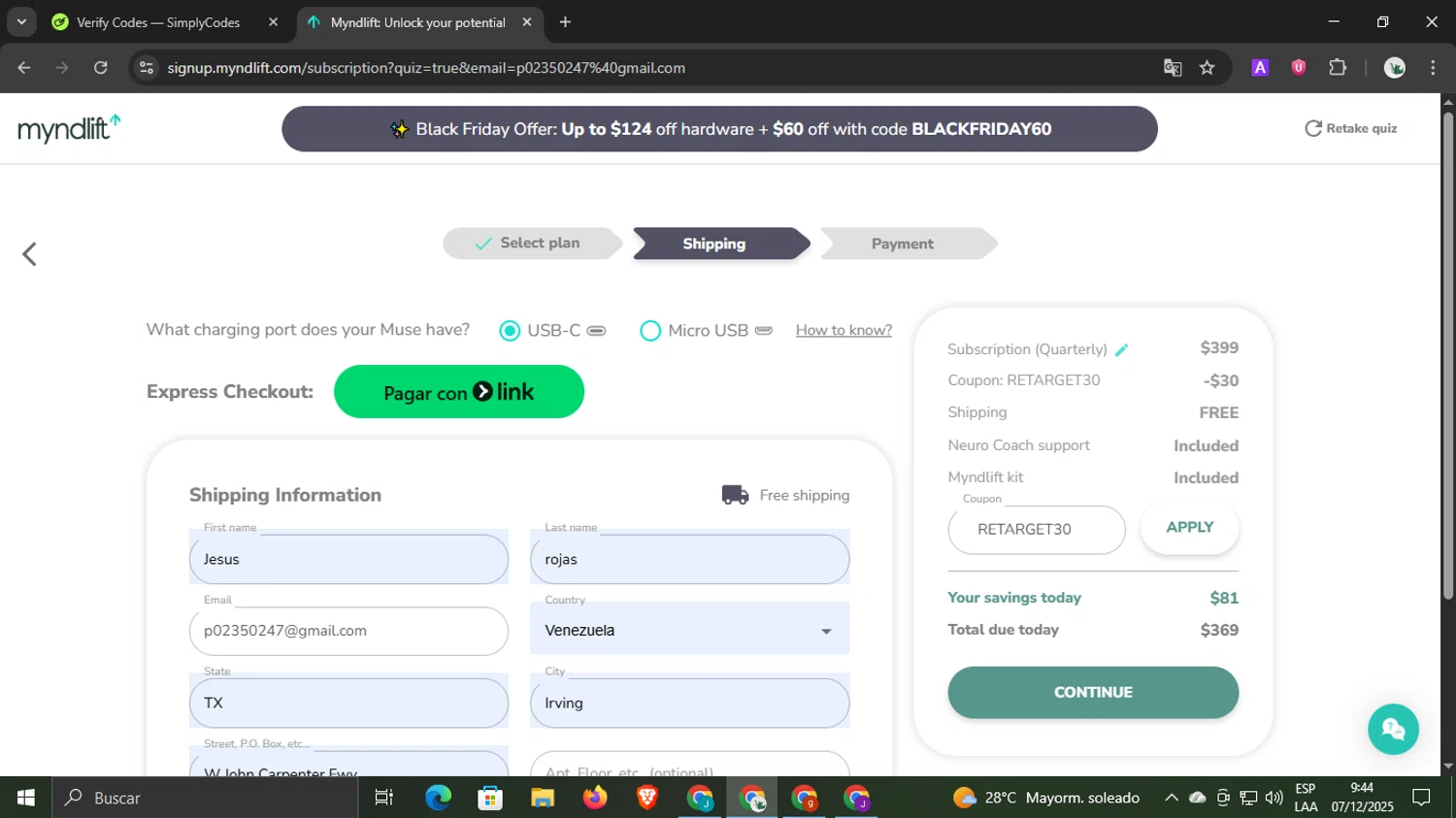This screenshot has width=1456, height=818.
Task: Open a new browser tab
Action: tap(565, 22)
